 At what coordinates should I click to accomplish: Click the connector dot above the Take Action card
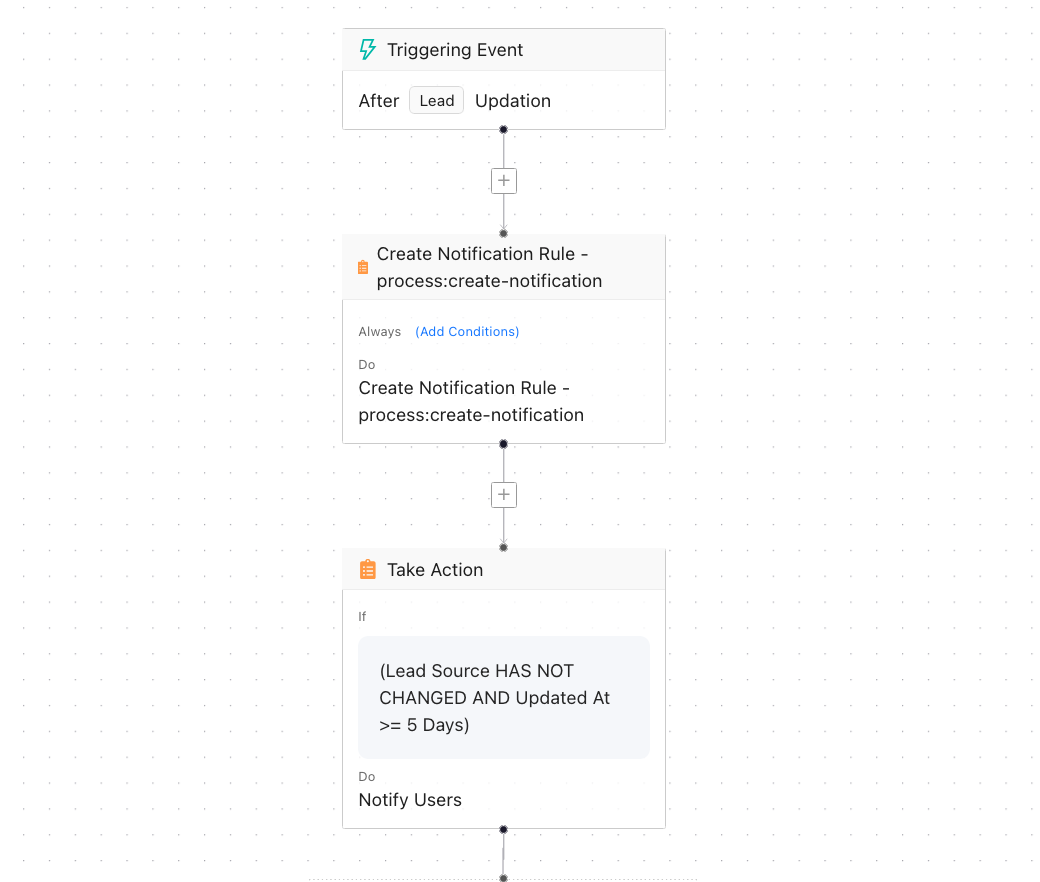(503, 547)
